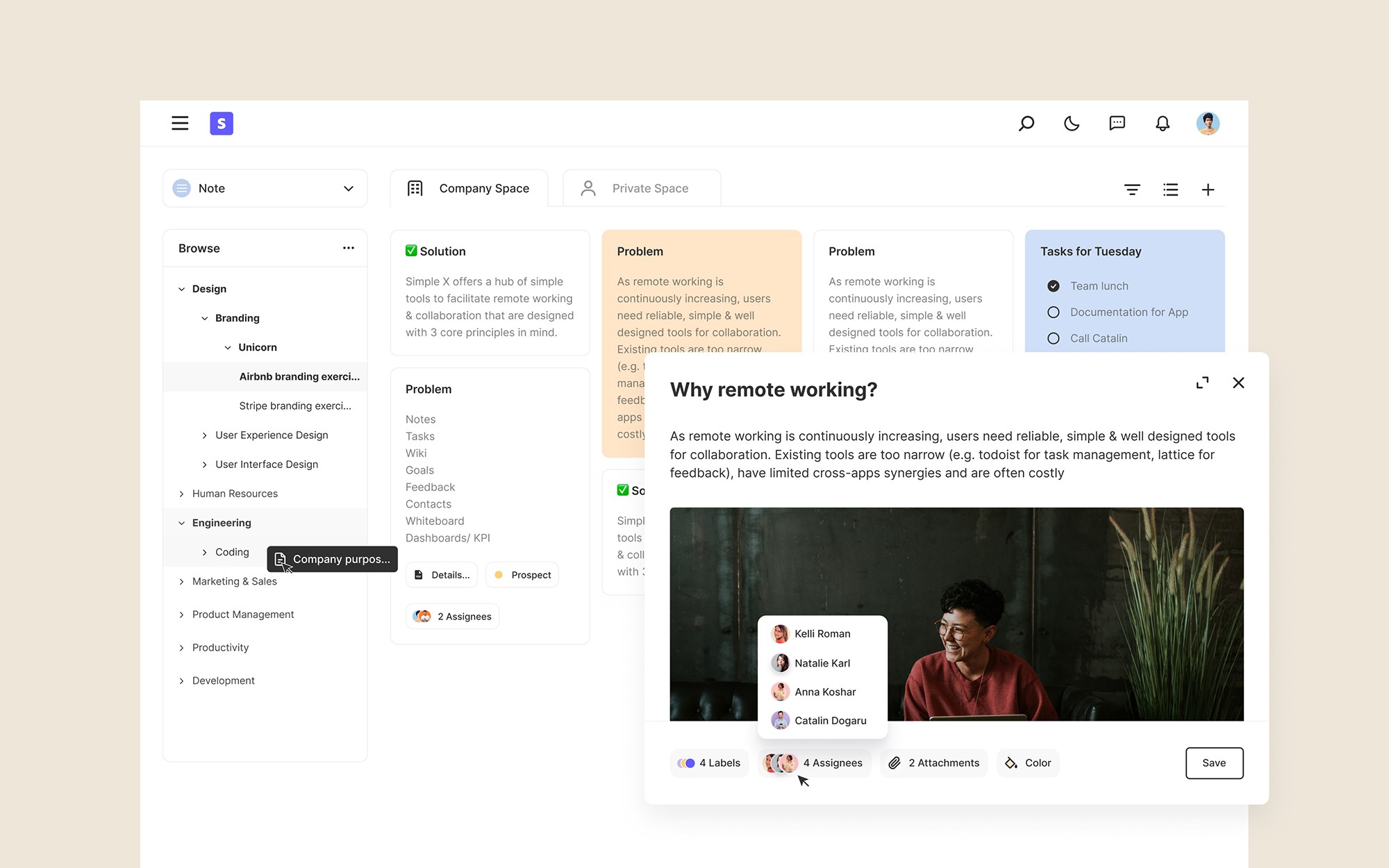The height and width of the screenshot is (868, 1389).
Task: Uncheck the Team lunch task
Action: coord(1053,286)
